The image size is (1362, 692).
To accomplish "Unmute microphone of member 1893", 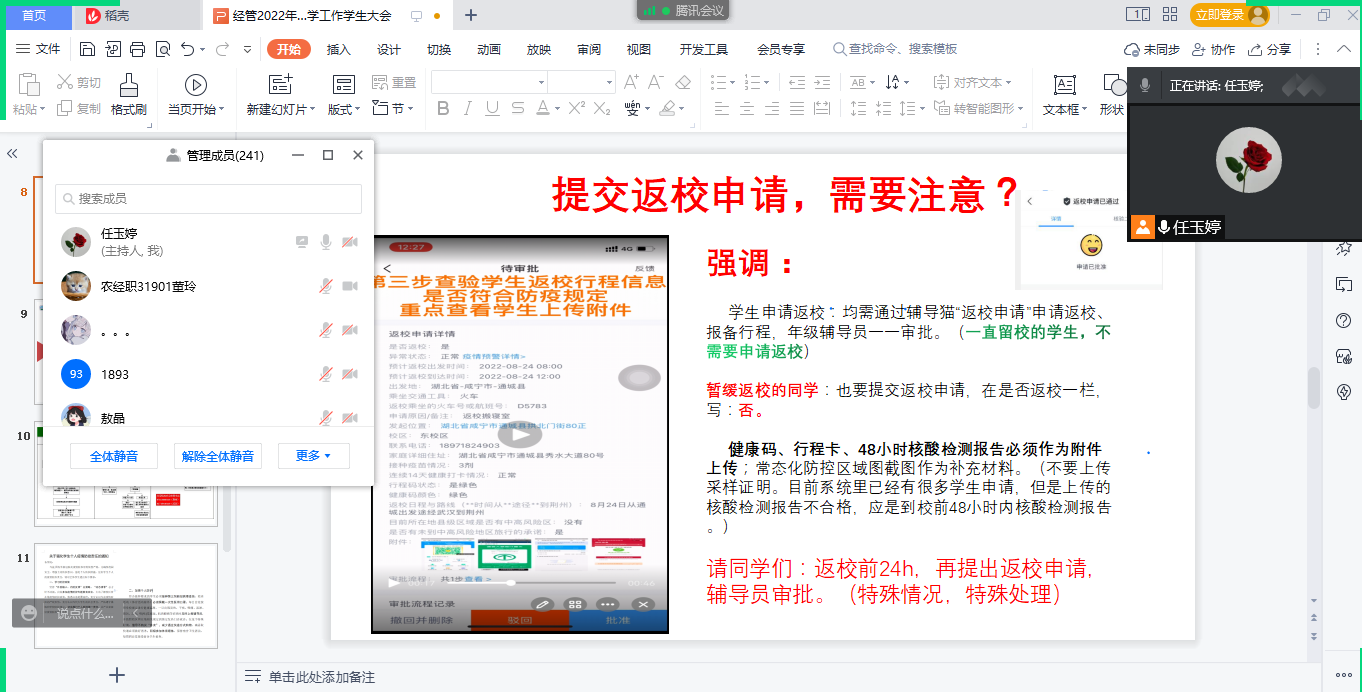I will coord(326,374).
